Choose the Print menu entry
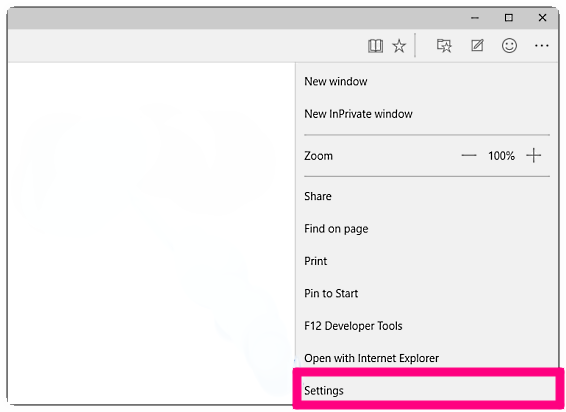566x412 pixels. click(x=315, y=261)
